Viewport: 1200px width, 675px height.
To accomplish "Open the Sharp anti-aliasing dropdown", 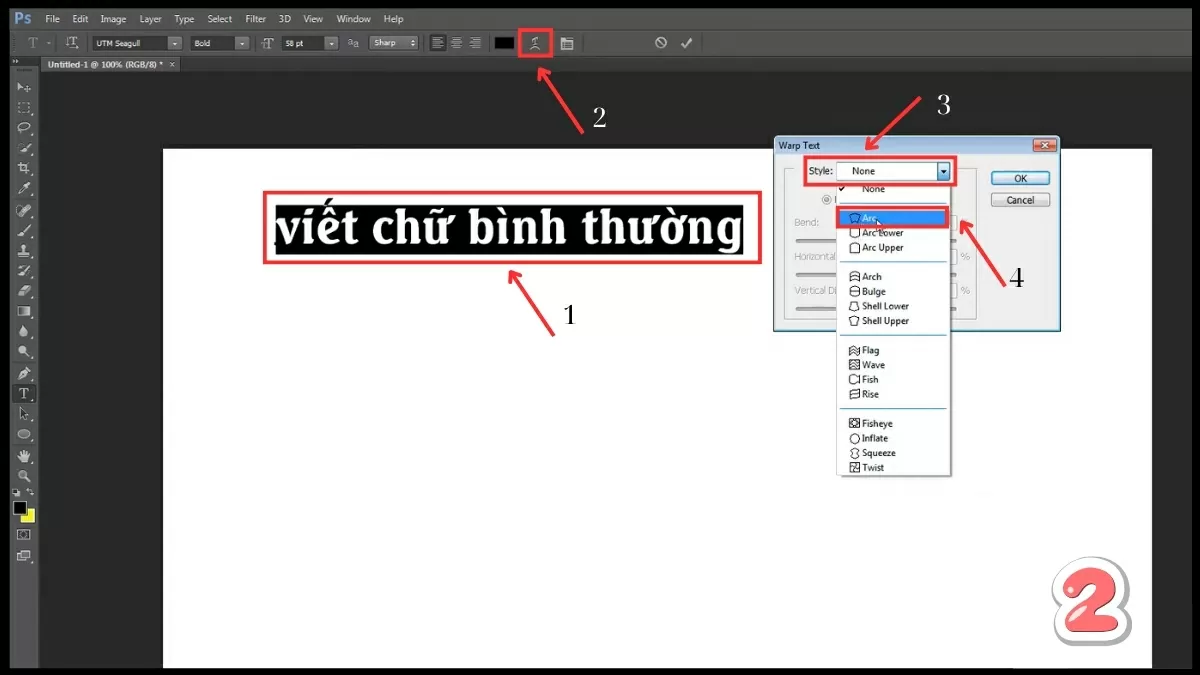I will [x=393, y=42].
